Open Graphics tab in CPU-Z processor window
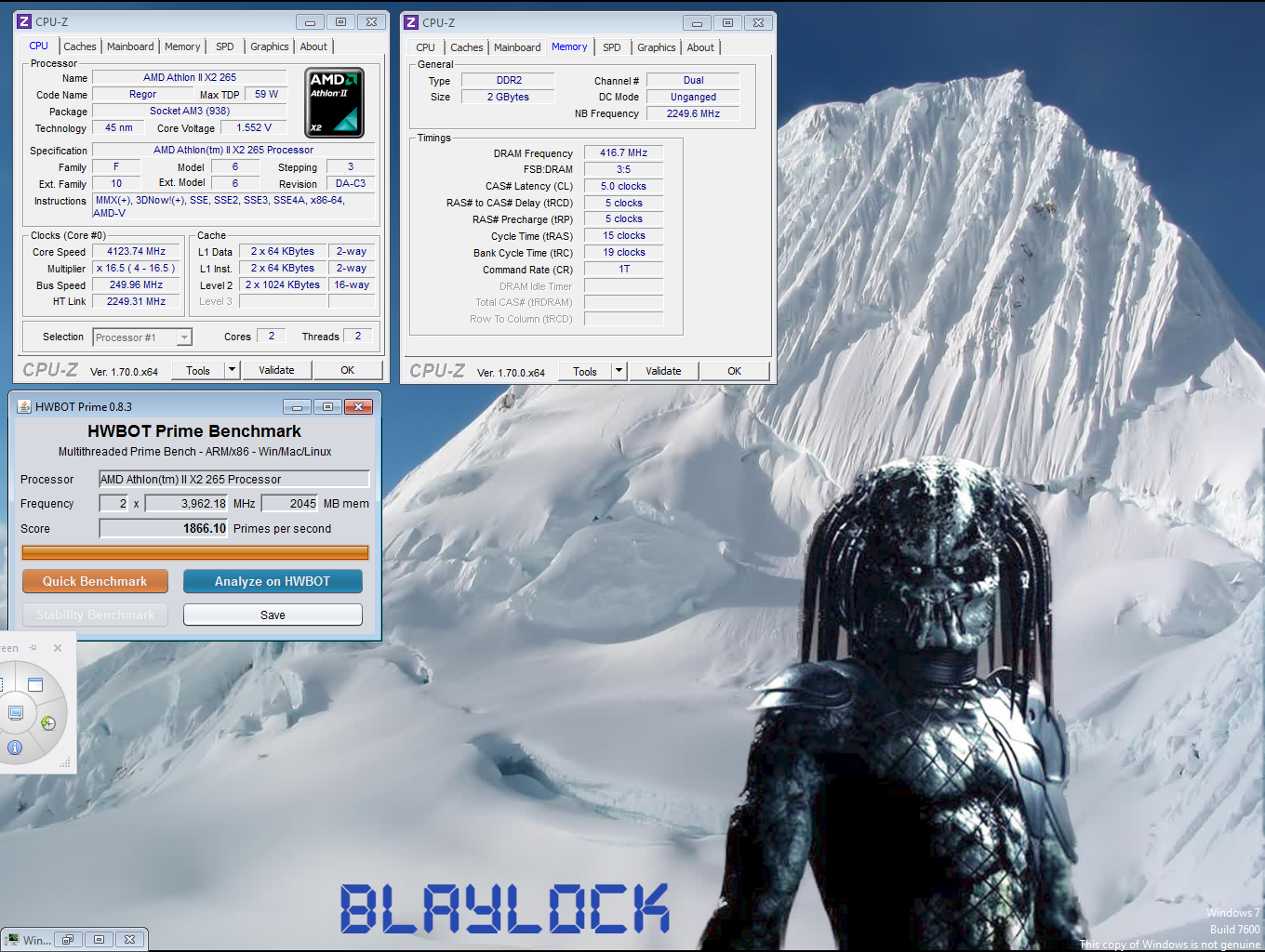This screenshot has width=1265, height=952. [270, 46]
